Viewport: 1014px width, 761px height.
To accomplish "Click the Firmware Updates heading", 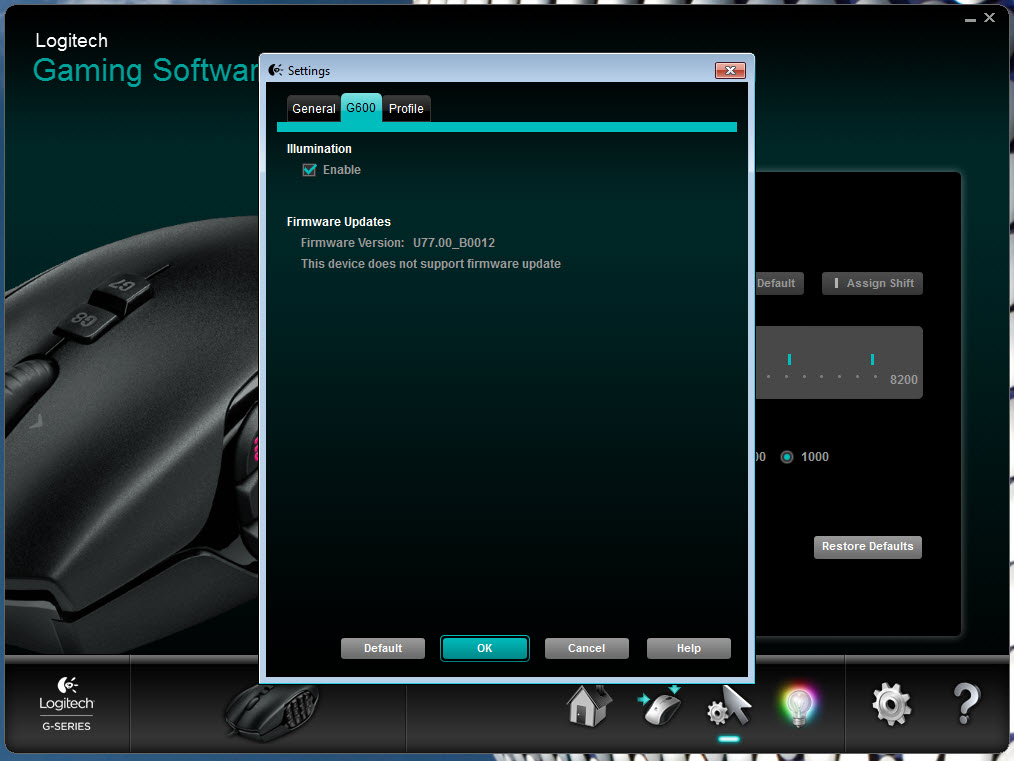I will pos(339,222).
